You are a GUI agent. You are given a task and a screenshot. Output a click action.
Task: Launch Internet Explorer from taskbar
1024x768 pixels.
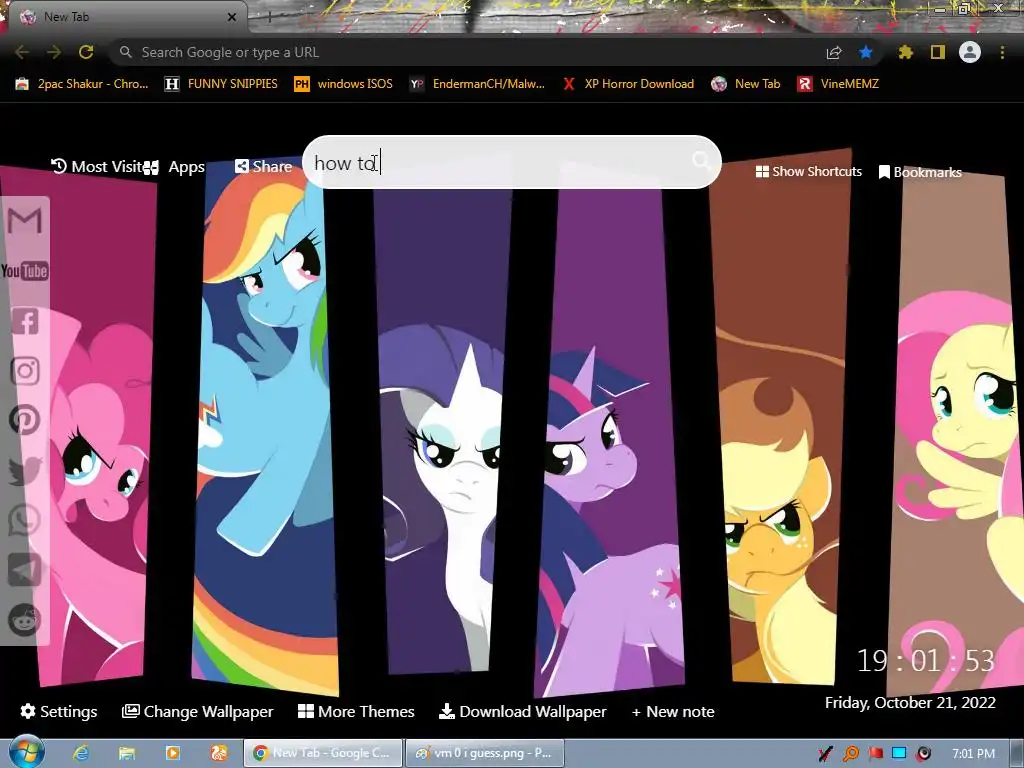click(x=81, y=753)
